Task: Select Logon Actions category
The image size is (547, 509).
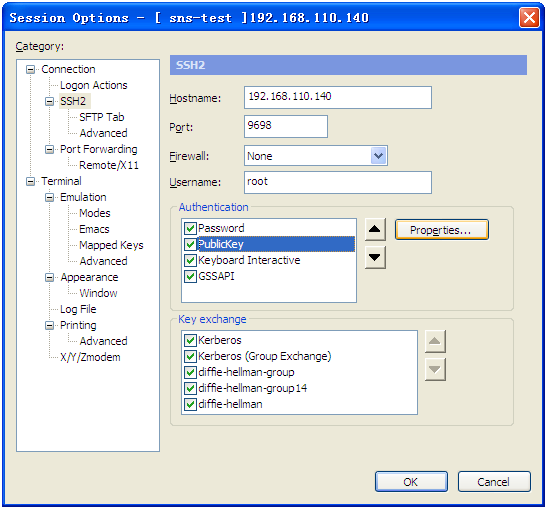Action: coord(93,85)
